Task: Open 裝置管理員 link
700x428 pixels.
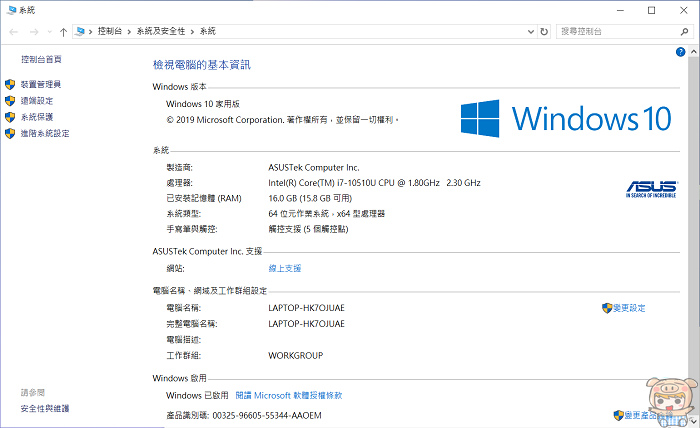Action: click(41, 84)
